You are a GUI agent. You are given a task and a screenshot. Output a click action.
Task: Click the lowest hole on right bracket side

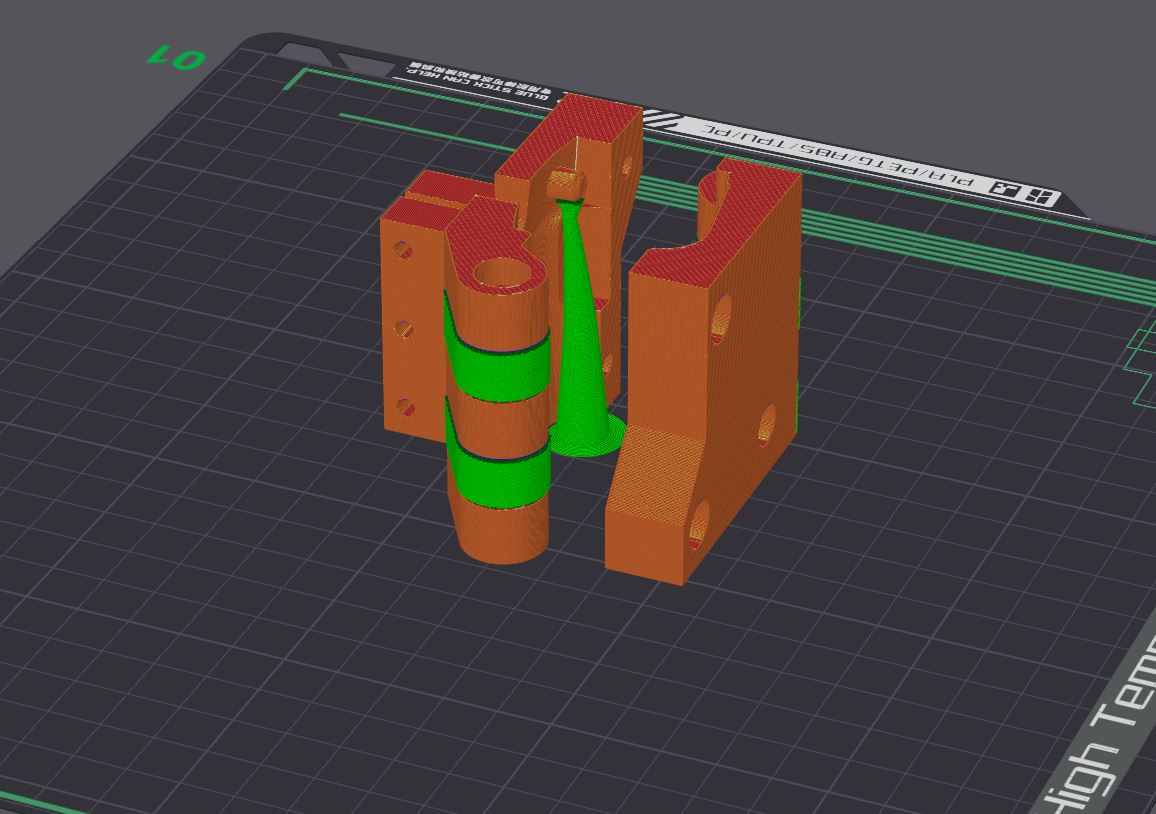(697, 525)
